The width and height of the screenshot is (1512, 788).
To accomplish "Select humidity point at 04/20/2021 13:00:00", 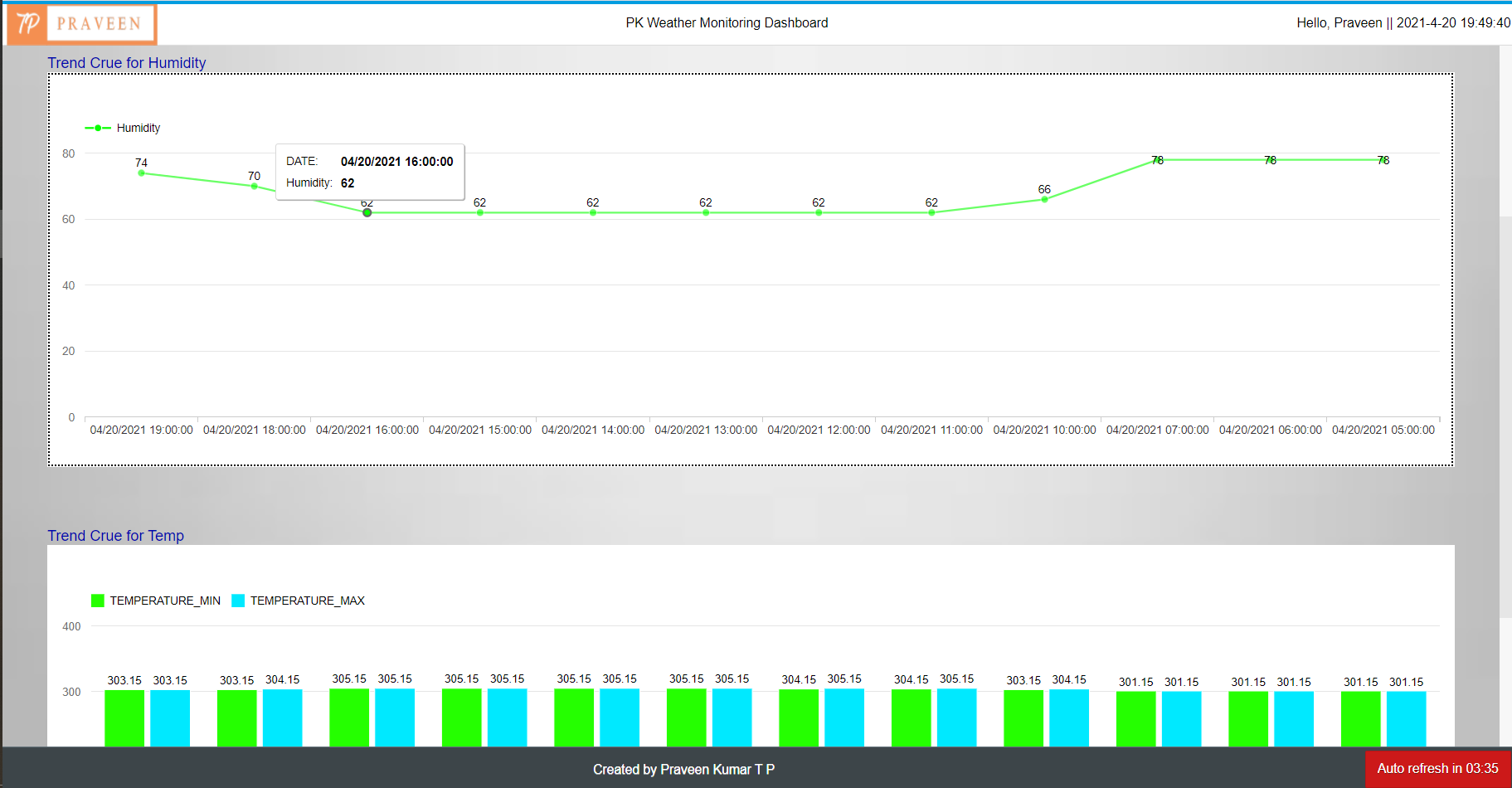I will tap(706, 212).
